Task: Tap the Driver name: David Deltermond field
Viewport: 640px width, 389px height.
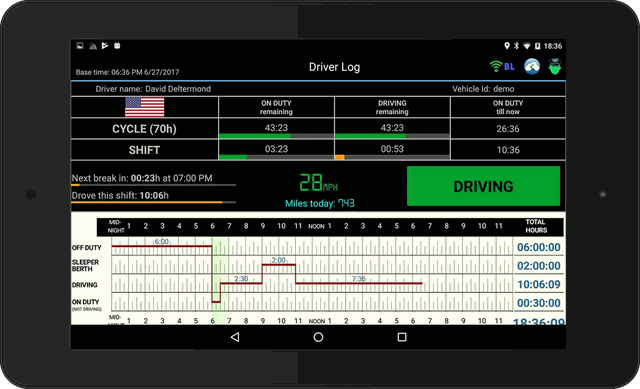Action: coord(153,89)
